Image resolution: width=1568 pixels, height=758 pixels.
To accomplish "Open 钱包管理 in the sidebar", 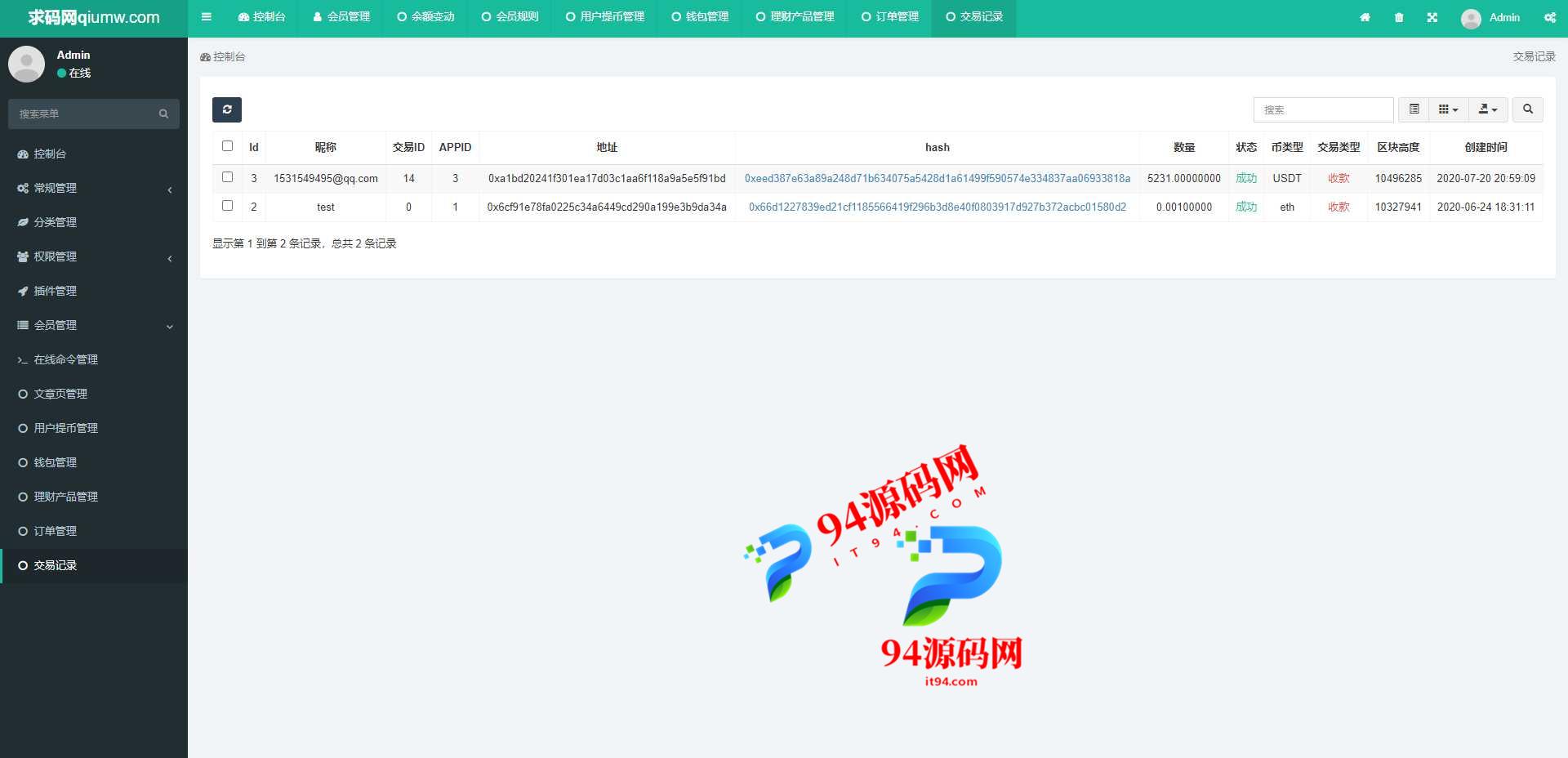I will pos(94,462).
